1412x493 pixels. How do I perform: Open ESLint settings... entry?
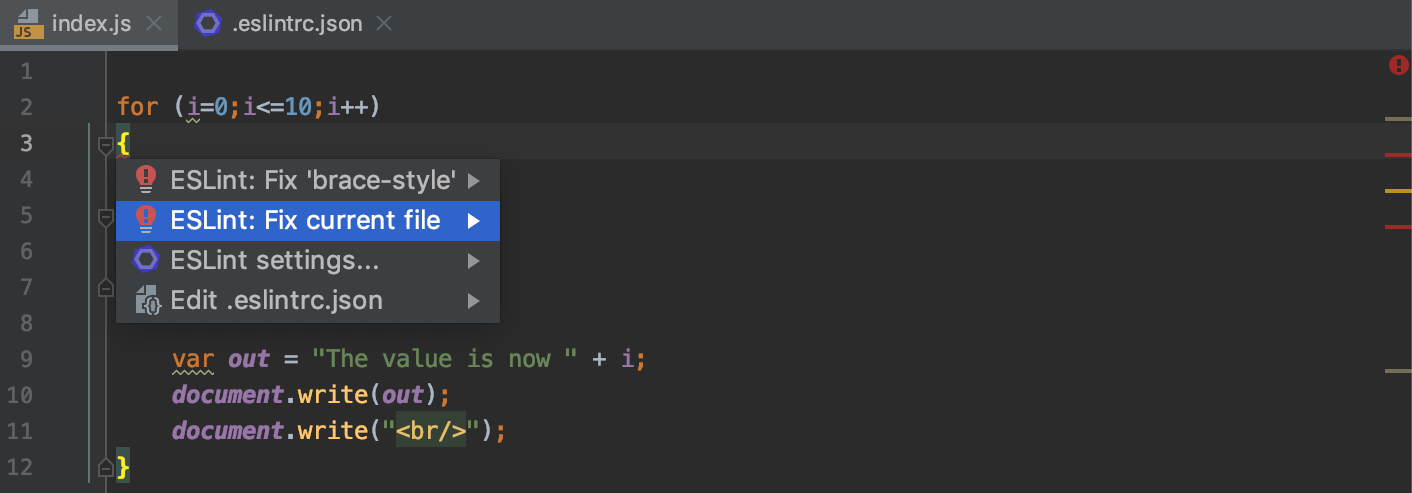[x=308, y=261]
